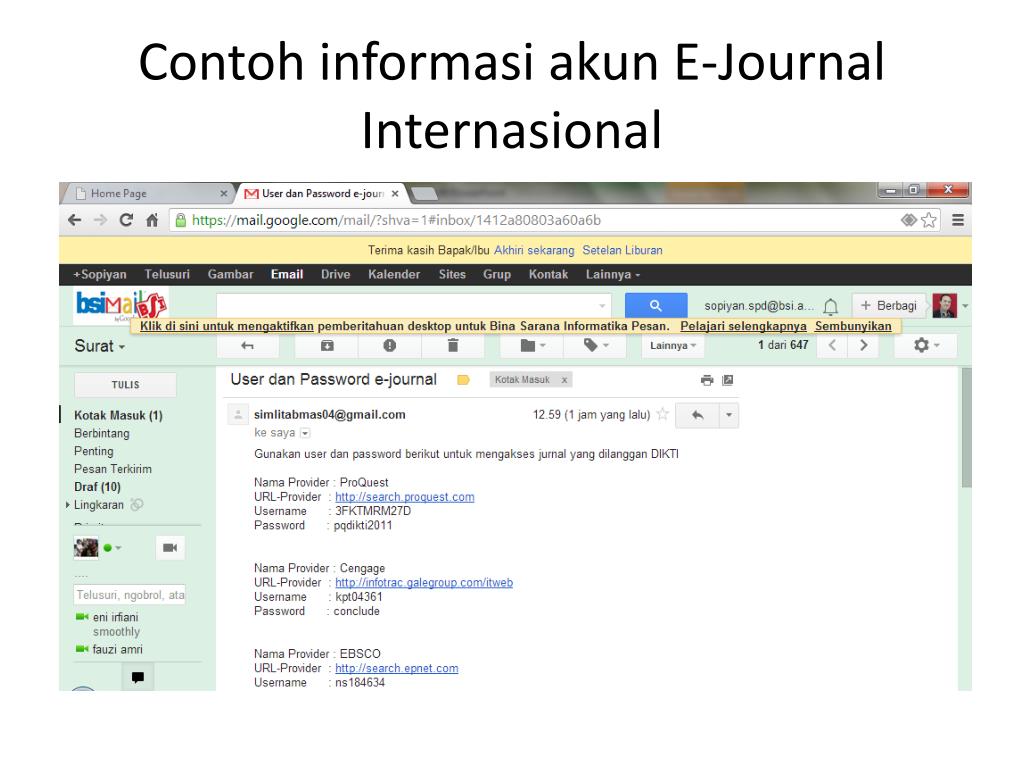The width and height of the screenshot is (1024, 768).
Task: Open the Chrome menu hamburger icon
Action: (958, 220)
